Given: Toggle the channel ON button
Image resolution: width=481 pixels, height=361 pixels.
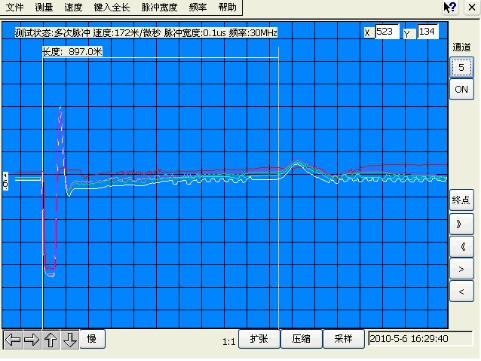Looking at the screenshot, I should (x=461, y=89).
